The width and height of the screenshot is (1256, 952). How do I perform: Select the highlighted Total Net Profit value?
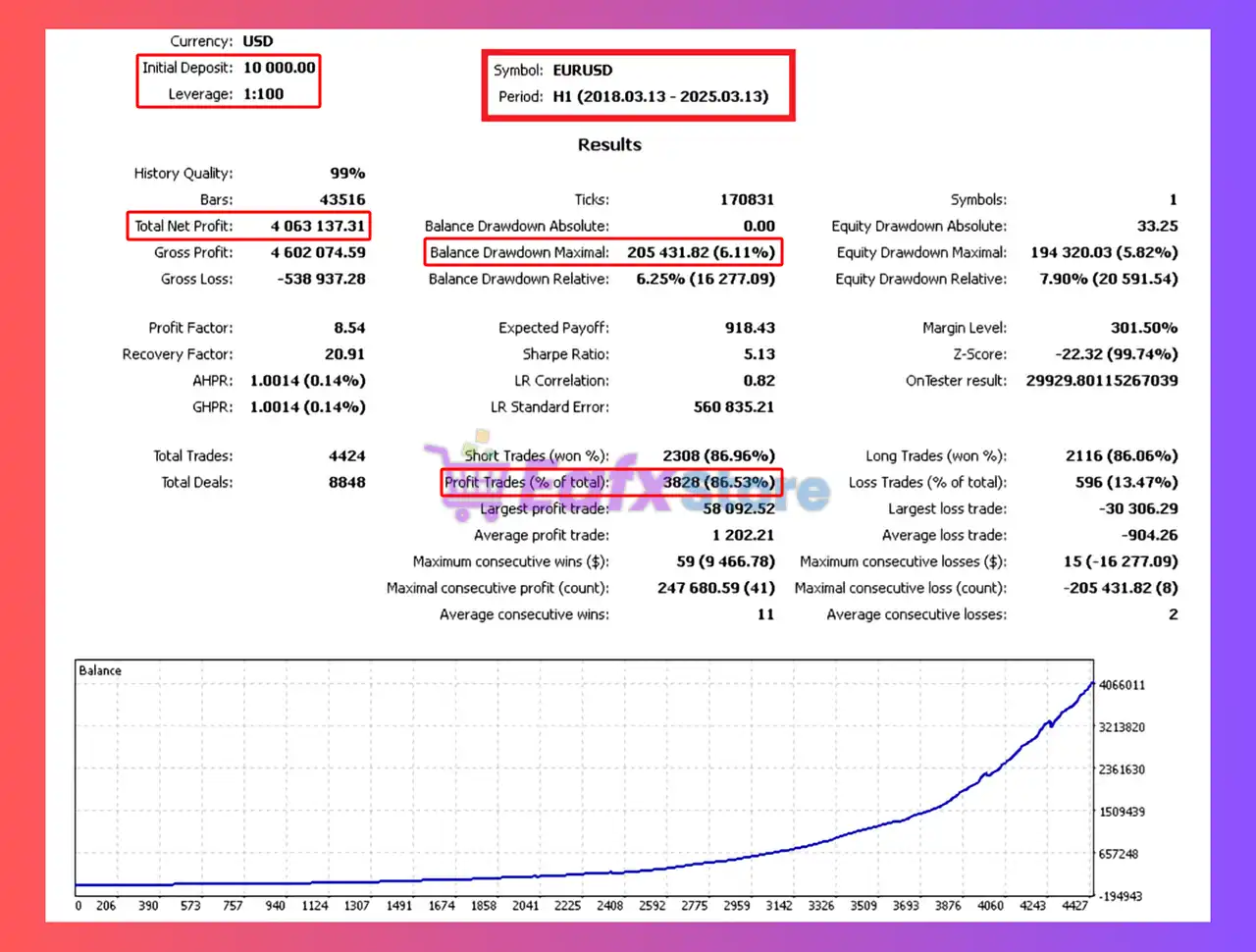click(318, 226)
